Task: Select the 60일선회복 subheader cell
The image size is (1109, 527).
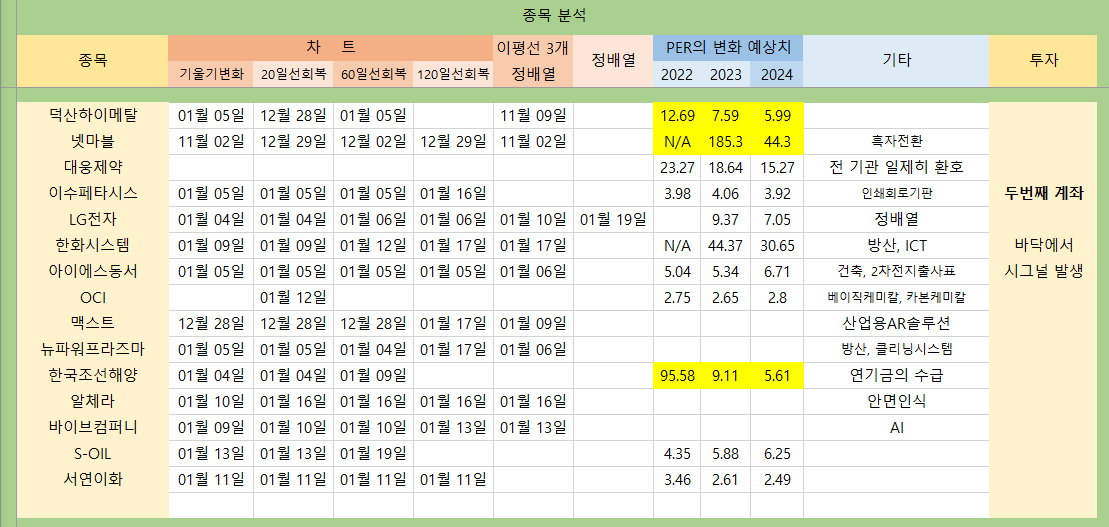Action: click(x=373, y=74)
